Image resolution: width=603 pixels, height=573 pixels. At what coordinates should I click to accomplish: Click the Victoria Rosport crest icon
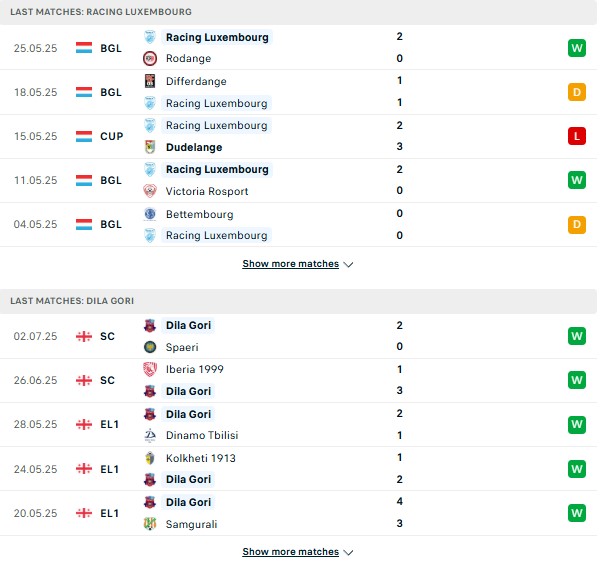pos(150,191)
